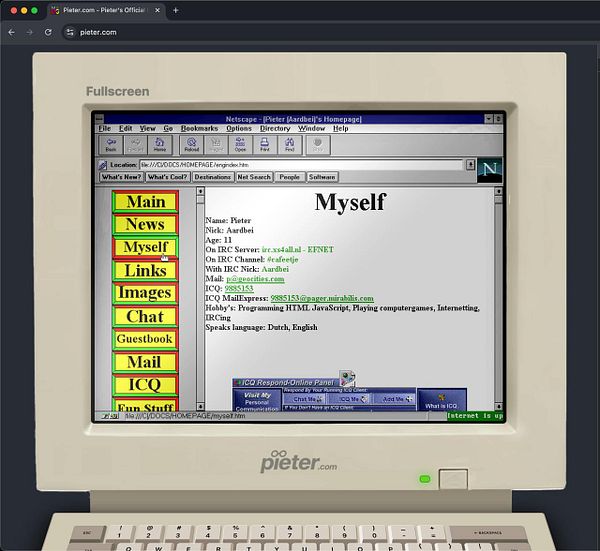Click the ICQ Me button in ICQ panel

pyautogui.click(x=349, y=399)
